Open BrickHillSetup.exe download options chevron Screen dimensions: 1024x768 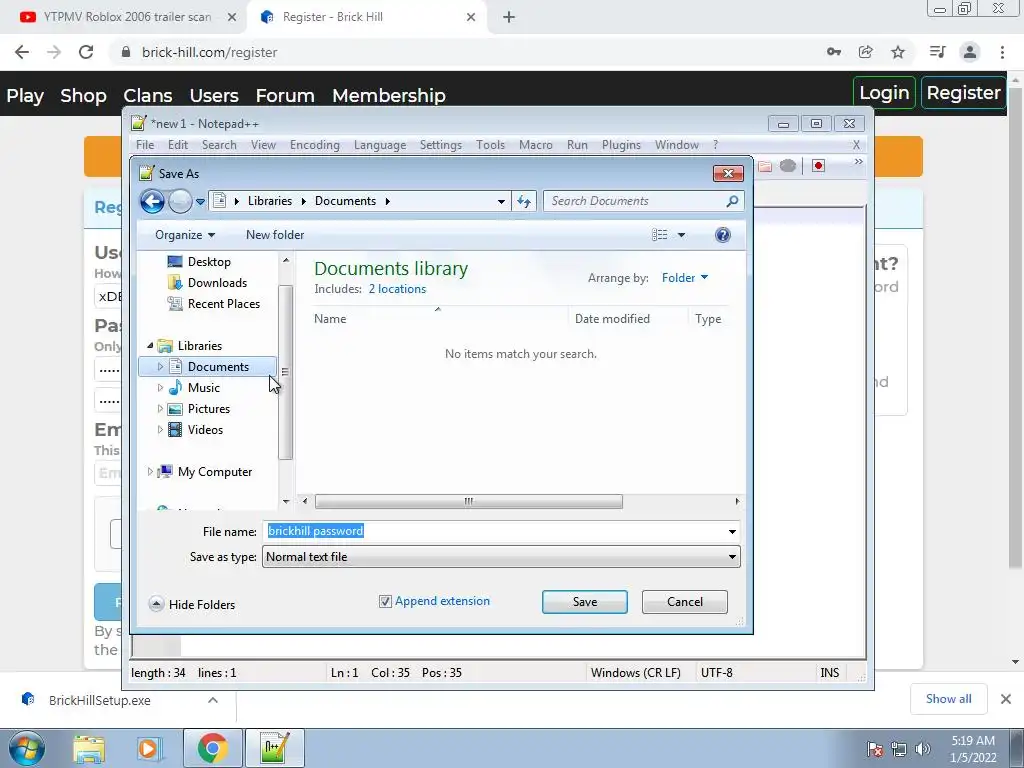tap(213, 700)
